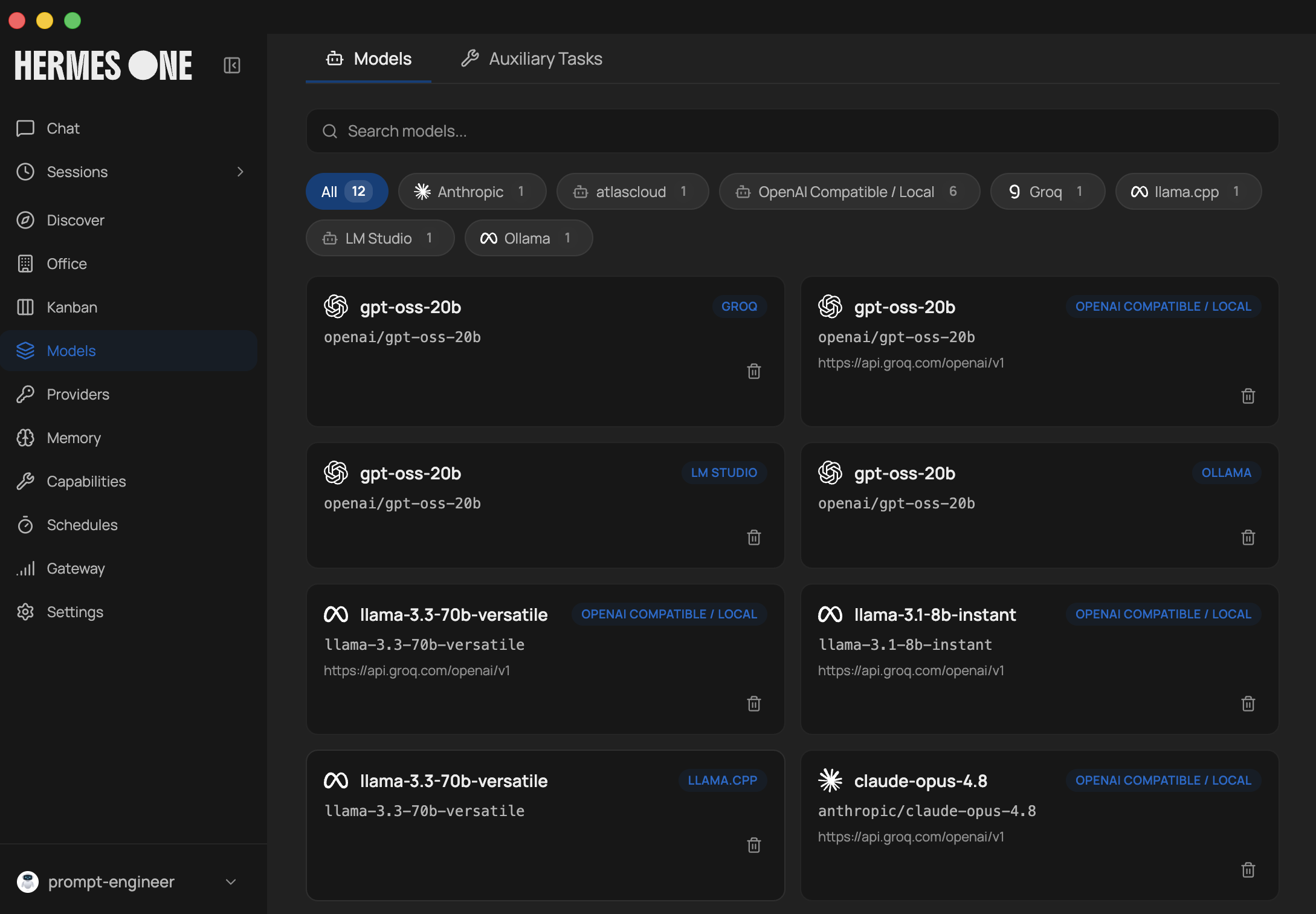Open the Memory page
This screenshot has height=914, width=1316.
[129, 438]
